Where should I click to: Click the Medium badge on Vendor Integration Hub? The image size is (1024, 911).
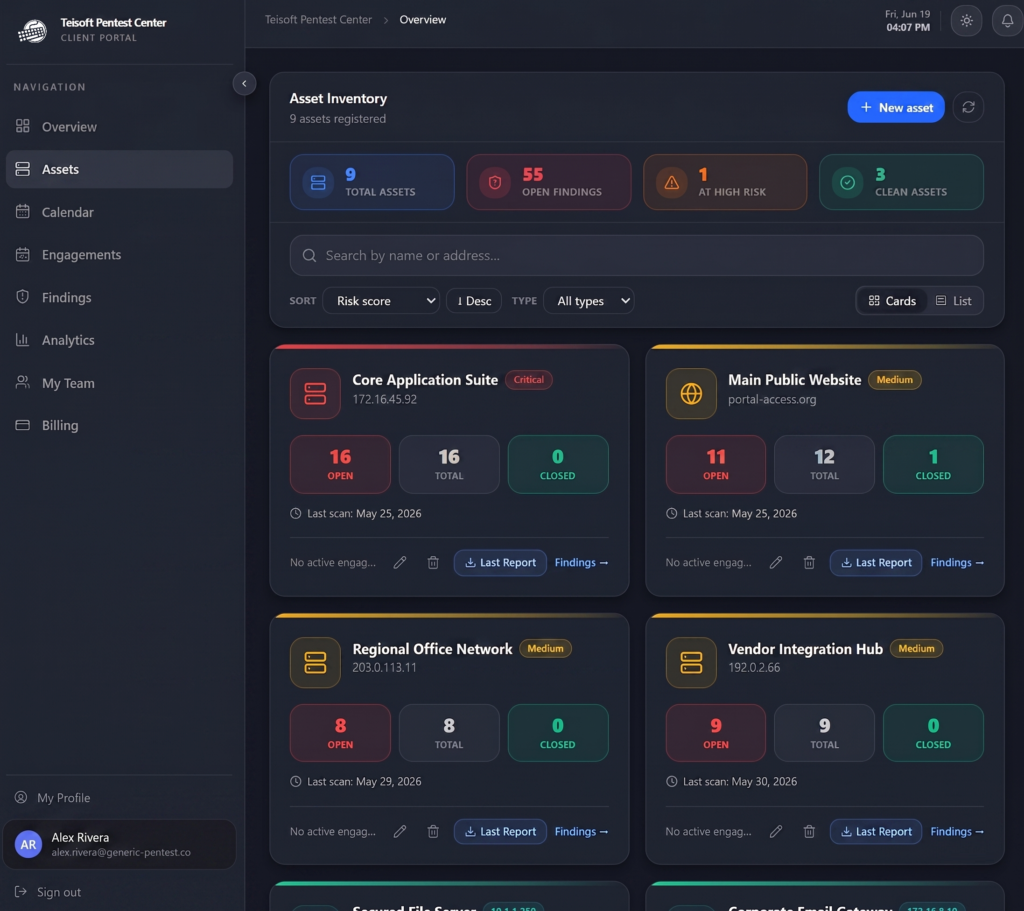tap(916, 648)
